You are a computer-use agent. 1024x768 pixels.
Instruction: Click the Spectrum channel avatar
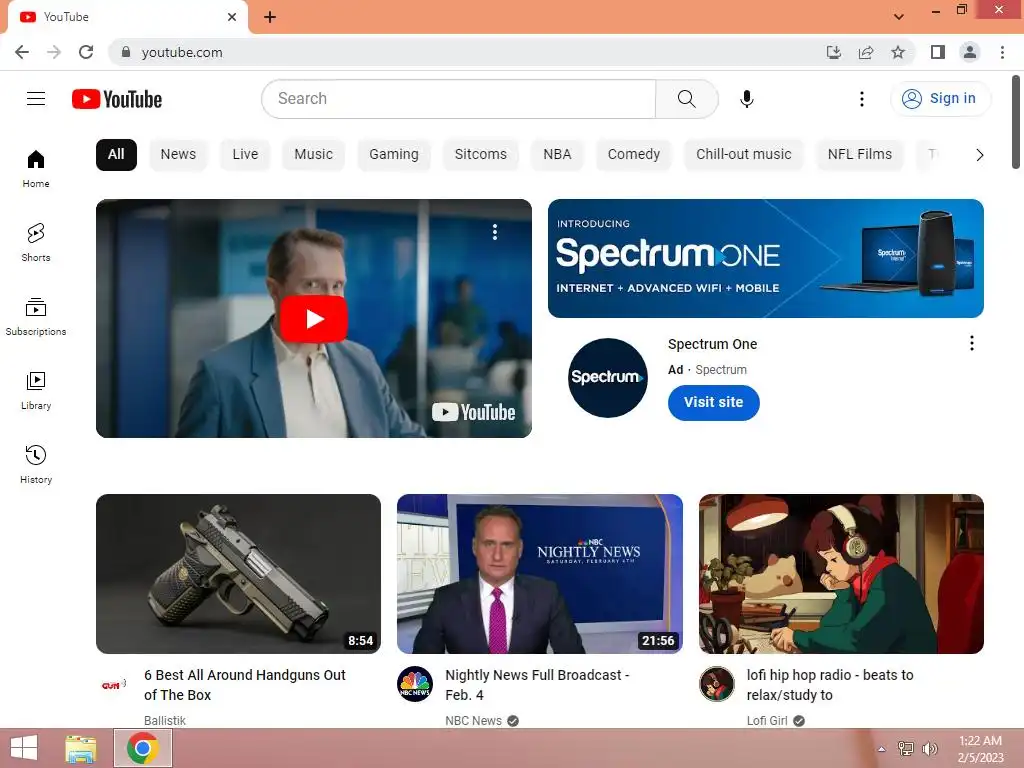607,377
